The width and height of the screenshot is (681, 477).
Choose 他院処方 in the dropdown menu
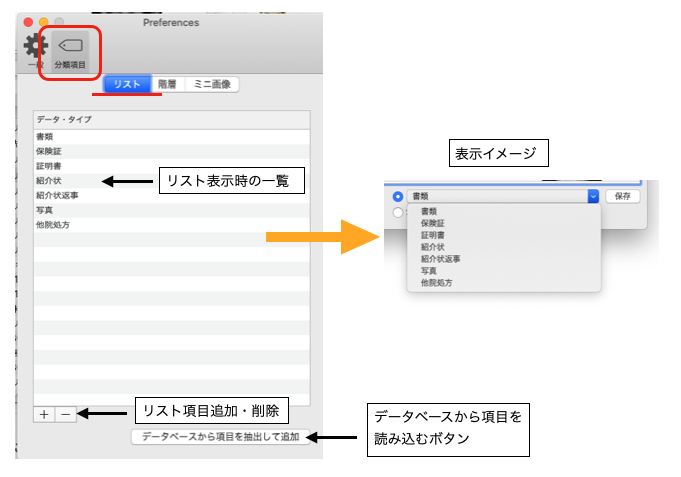[437, 283]
